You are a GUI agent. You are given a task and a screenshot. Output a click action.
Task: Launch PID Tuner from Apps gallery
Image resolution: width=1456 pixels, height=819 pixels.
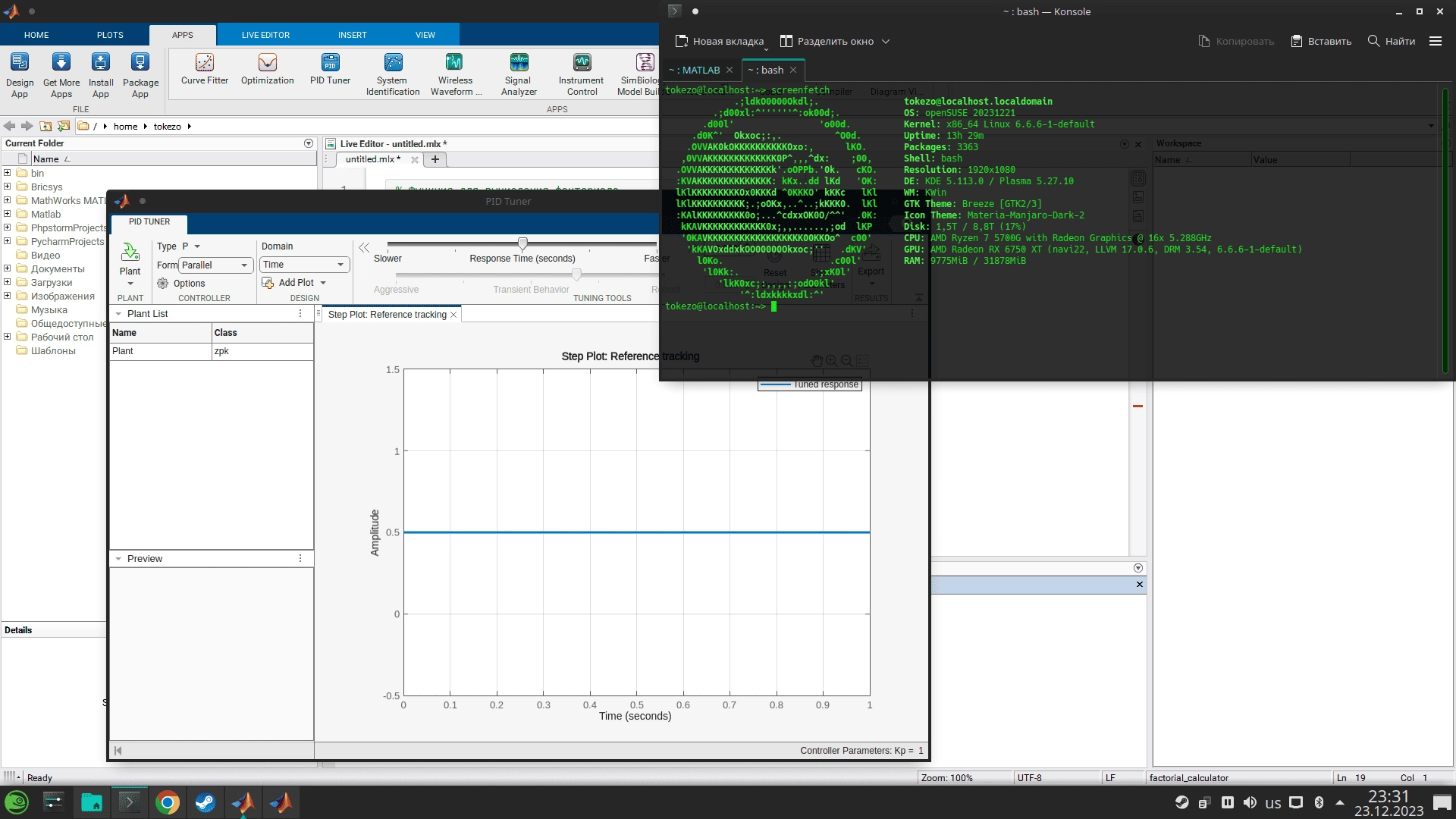(331, 69)
